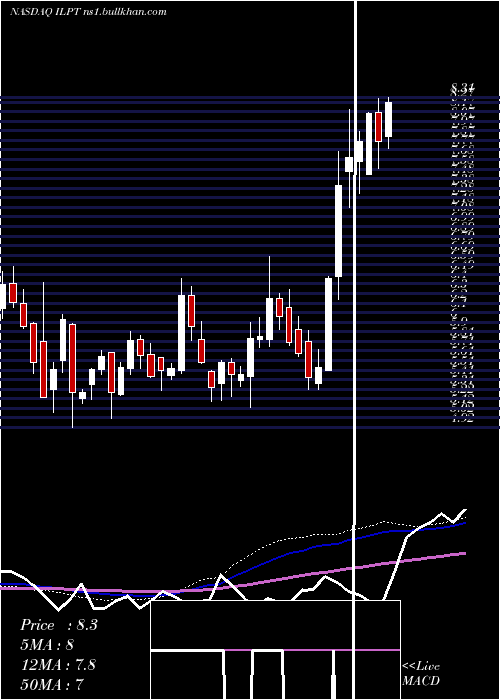Image resolution: width=500 pixels, height=700 pixels.
Task: Click the NASDAQ ILPT chart title text
Action: (88, 11)
